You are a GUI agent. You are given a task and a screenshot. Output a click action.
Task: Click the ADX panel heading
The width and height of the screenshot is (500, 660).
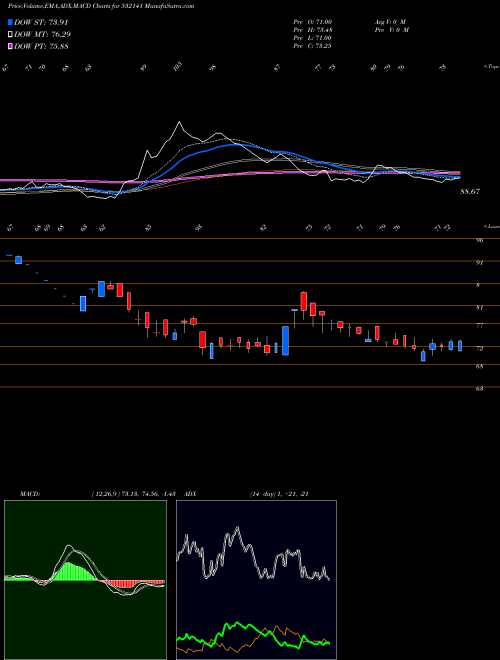(x=190, y=494)
